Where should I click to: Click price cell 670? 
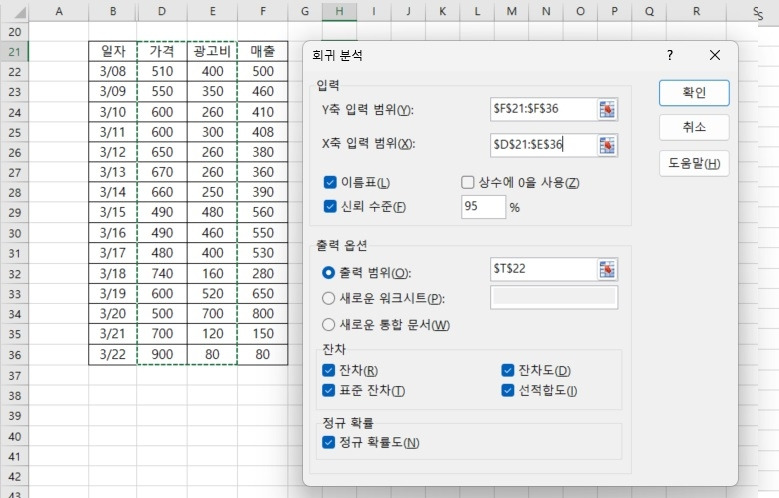coord(162,172)
